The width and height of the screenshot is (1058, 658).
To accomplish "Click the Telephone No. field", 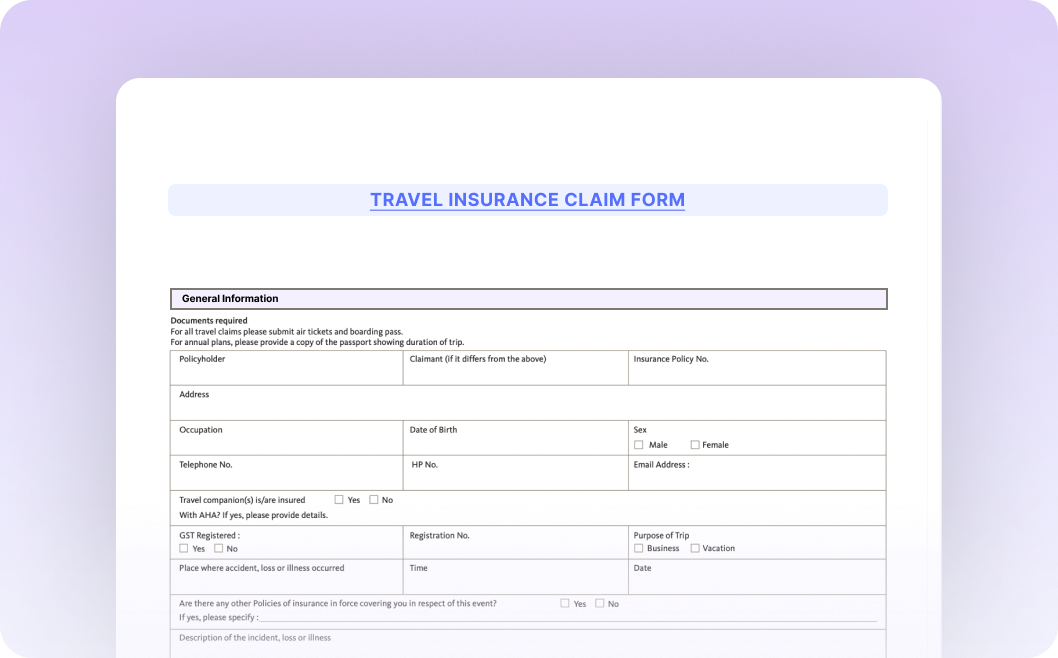I will [x=287, y=477].
